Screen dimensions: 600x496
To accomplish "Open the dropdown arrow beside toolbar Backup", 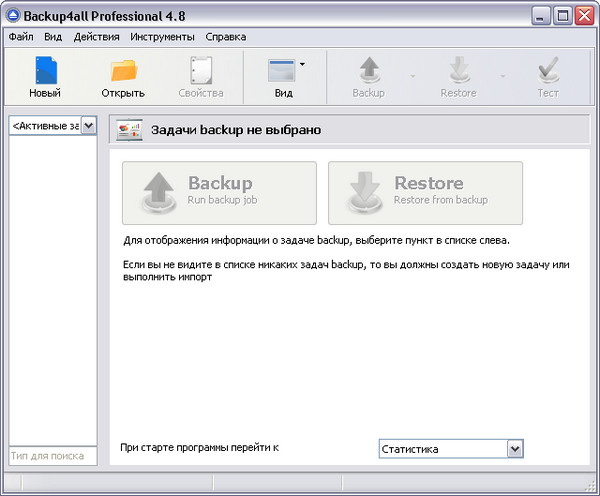I will tap(412, 76).
